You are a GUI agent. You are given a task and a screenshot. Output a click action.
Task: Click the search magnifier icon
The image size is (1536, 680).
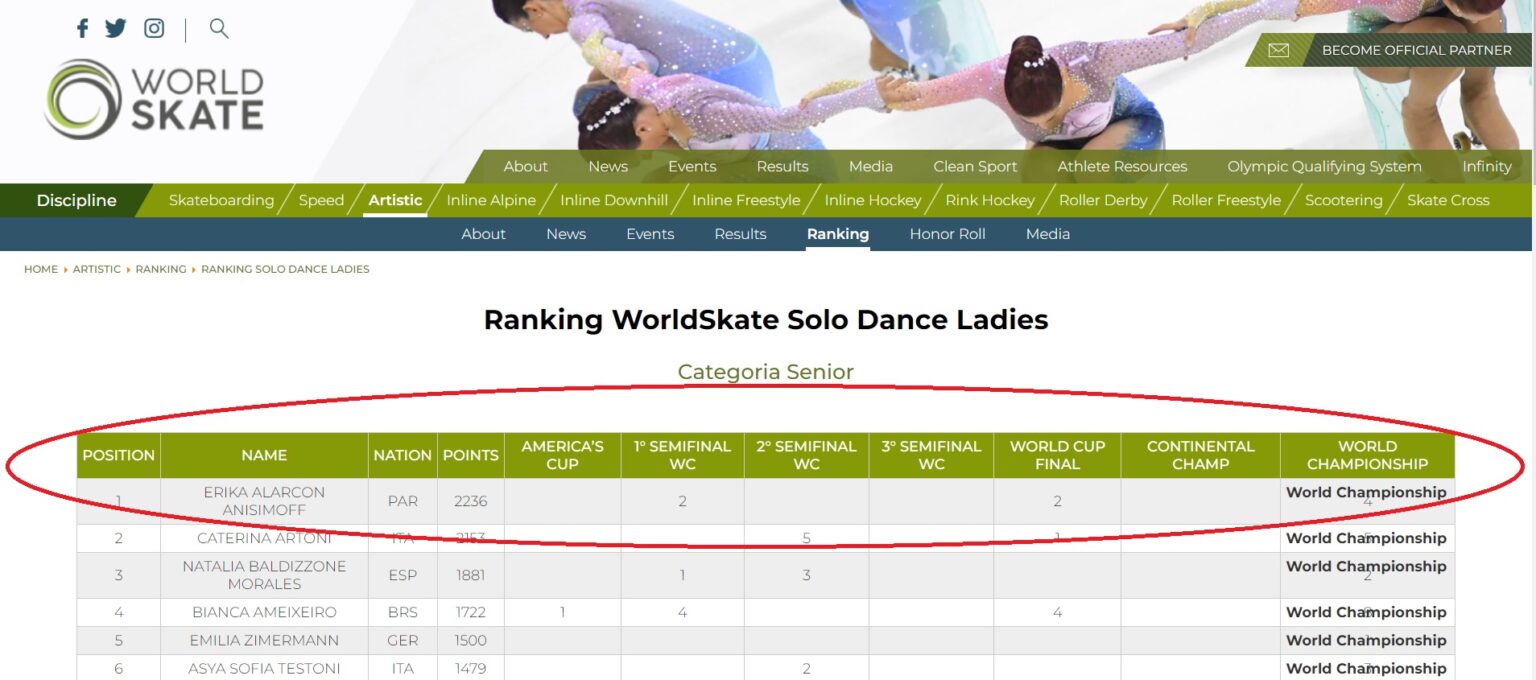point(218,29)
